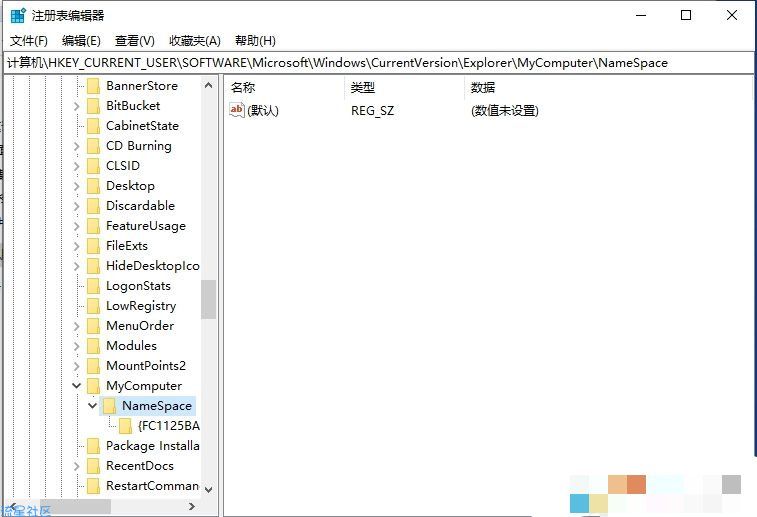Select the RestartCommands folder icon
Image resolution: width=757 pixels, height=517 pixels.
(93, 486)
